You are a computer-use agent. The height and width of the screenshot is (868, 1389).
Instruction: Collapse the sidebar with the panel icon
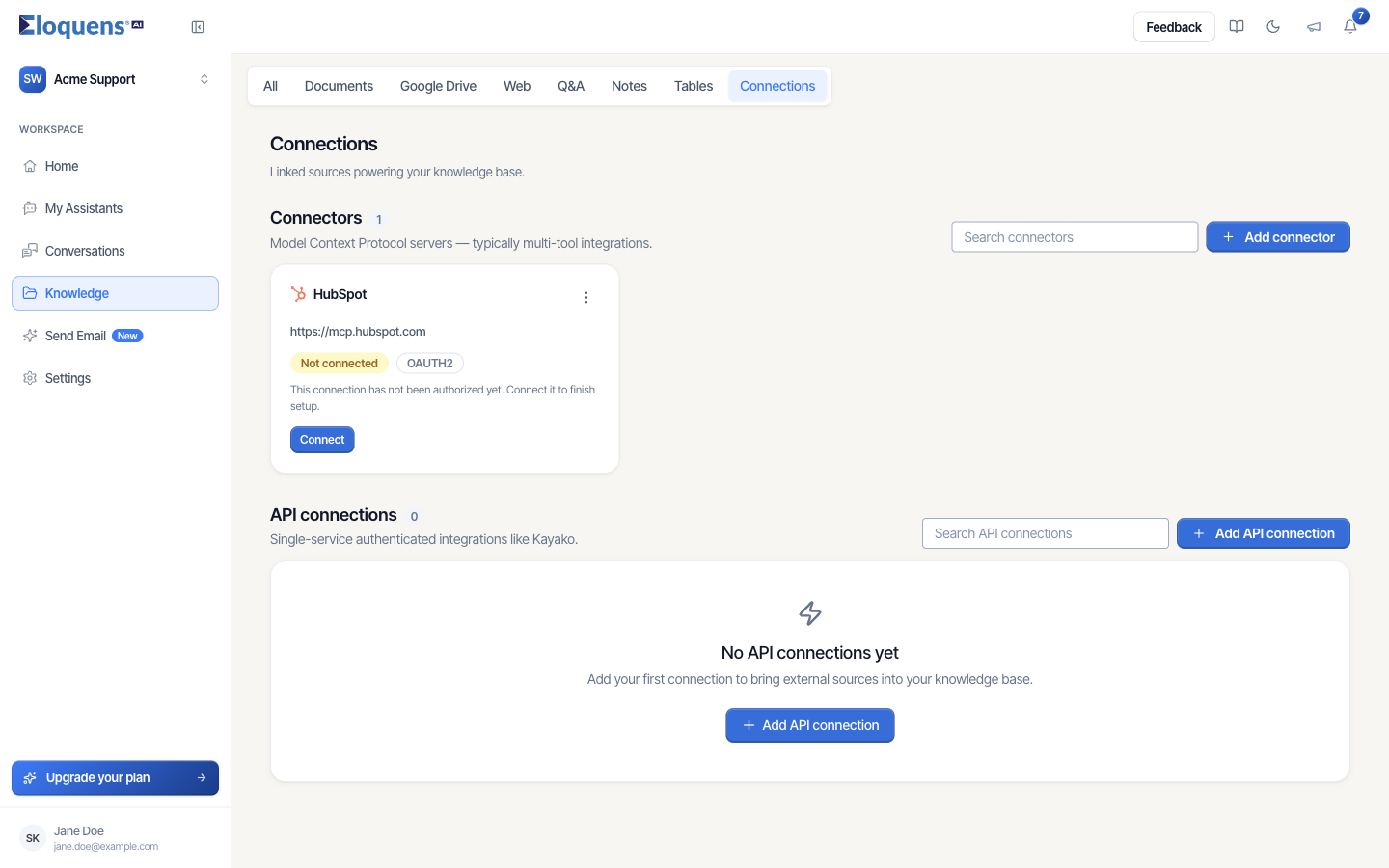[198, 27]
